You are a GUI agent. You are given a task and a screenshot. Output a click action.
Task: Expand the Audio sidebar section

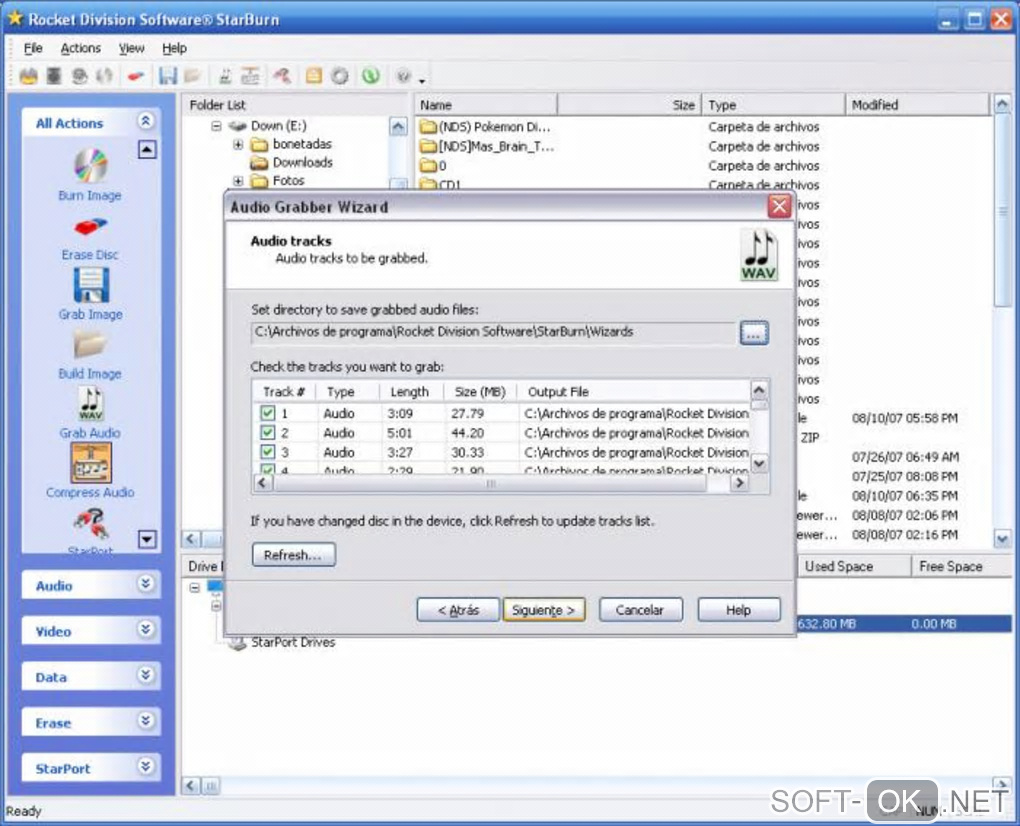(146, 583)
